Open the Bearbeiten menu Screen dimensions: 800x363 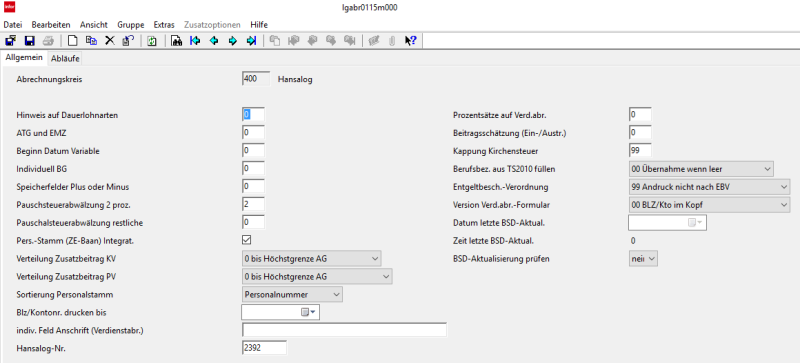pos(51,25)
